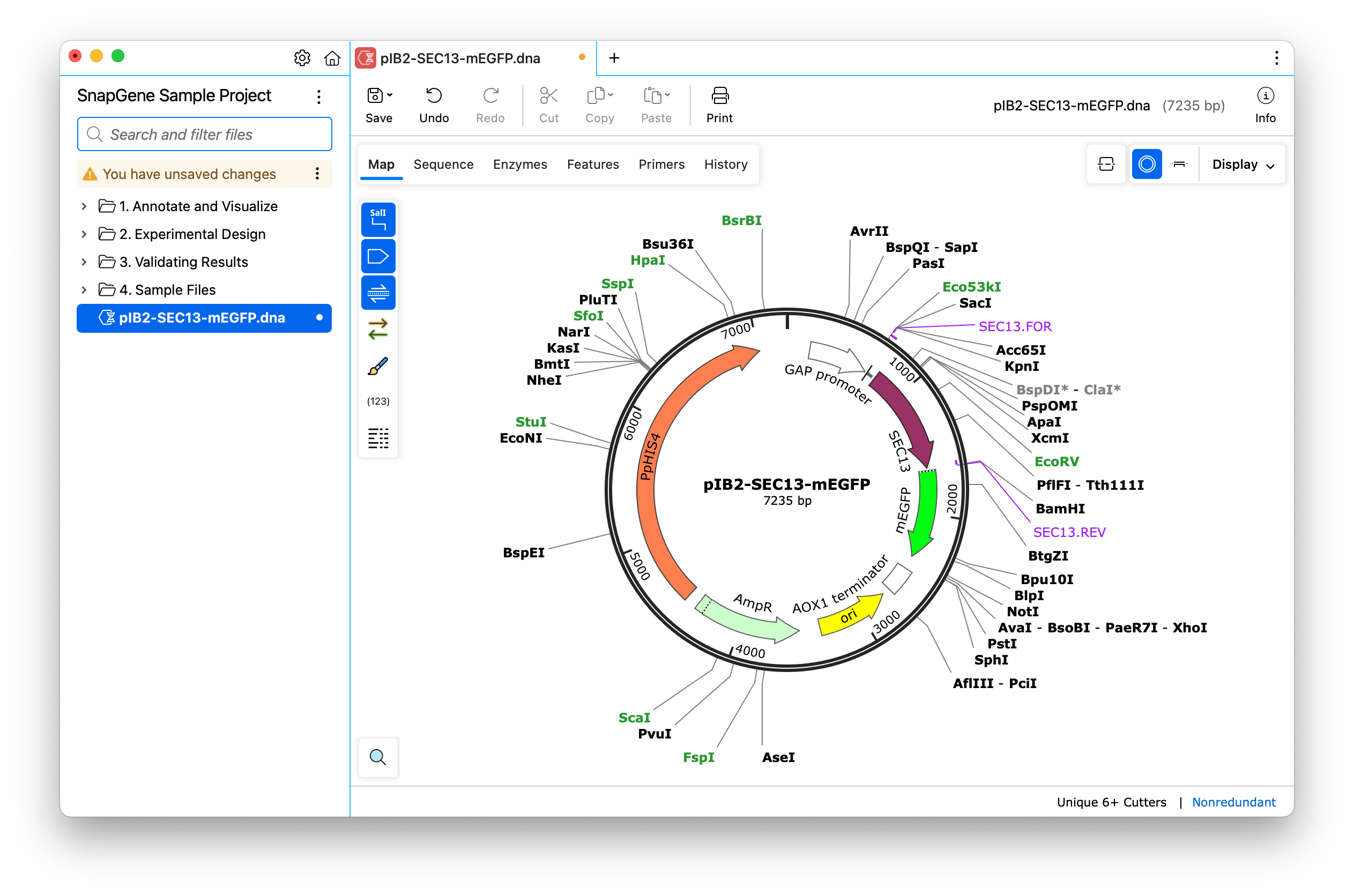1354x896 pixels.
Task: Toggle the show features arrow button
Action: point(378,256)
